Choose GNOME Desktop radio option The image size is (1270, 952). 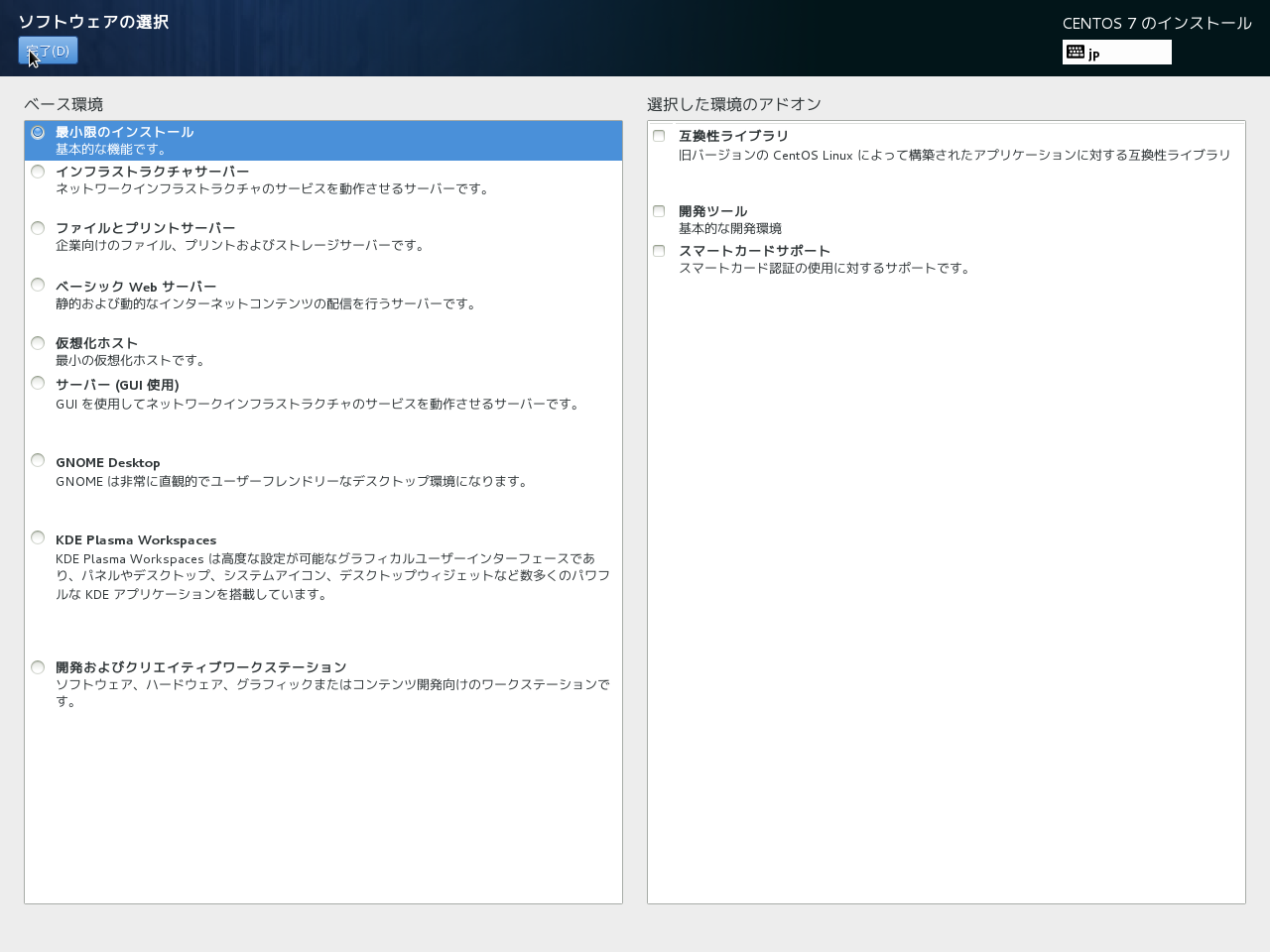38,460
